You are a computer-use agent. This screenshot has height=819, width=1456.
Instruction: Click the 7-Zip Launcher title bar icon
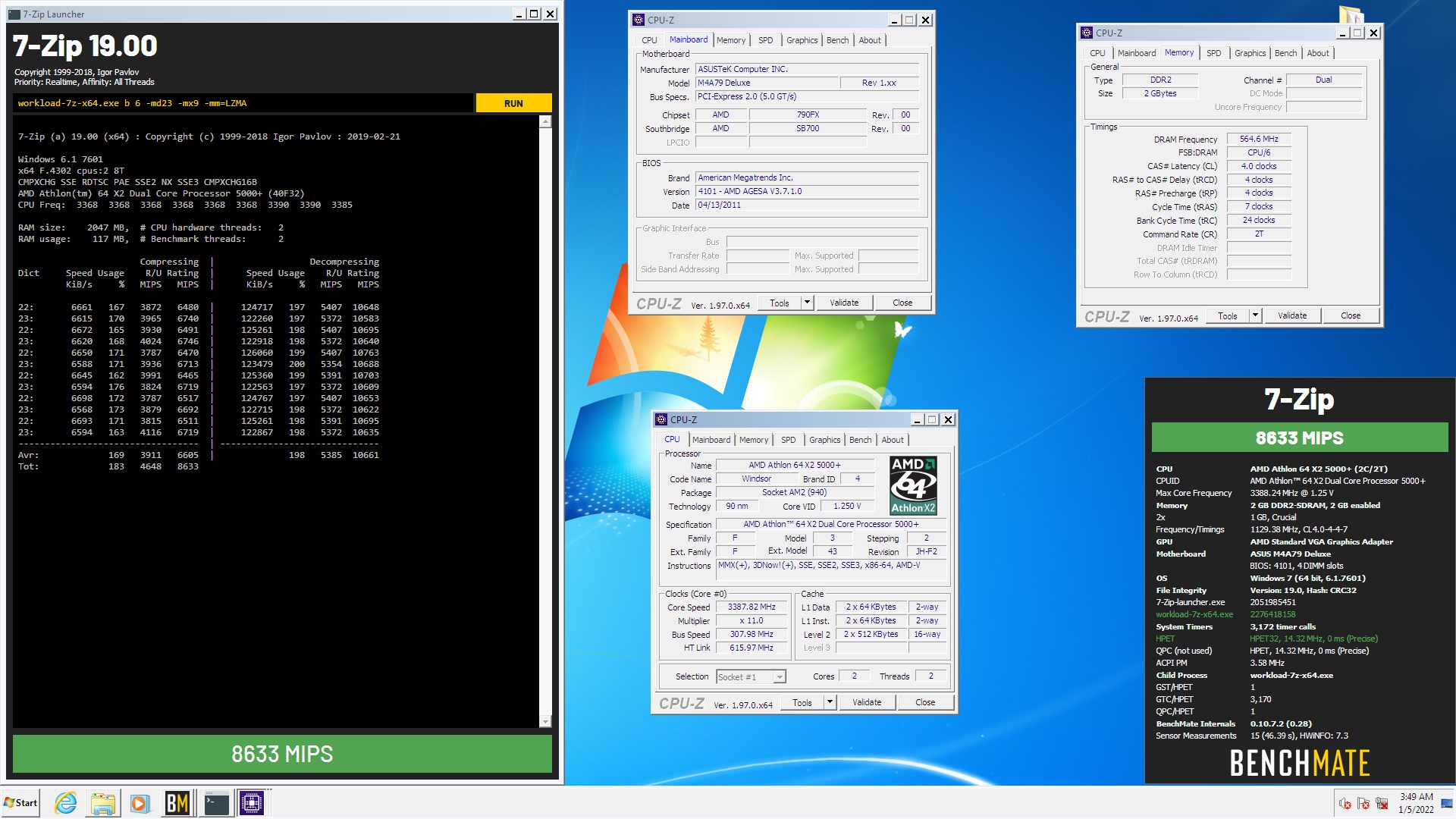pos(14,14)
